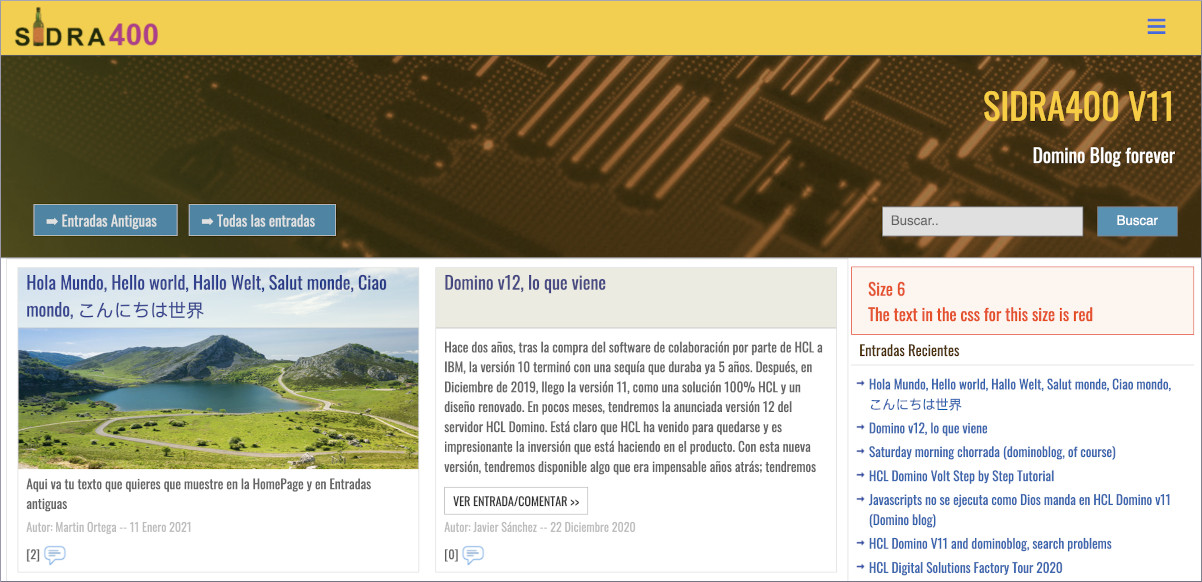Click the Entradas Antiguas button
Viewport: 1202px width, 582px height.
point(105,221)
